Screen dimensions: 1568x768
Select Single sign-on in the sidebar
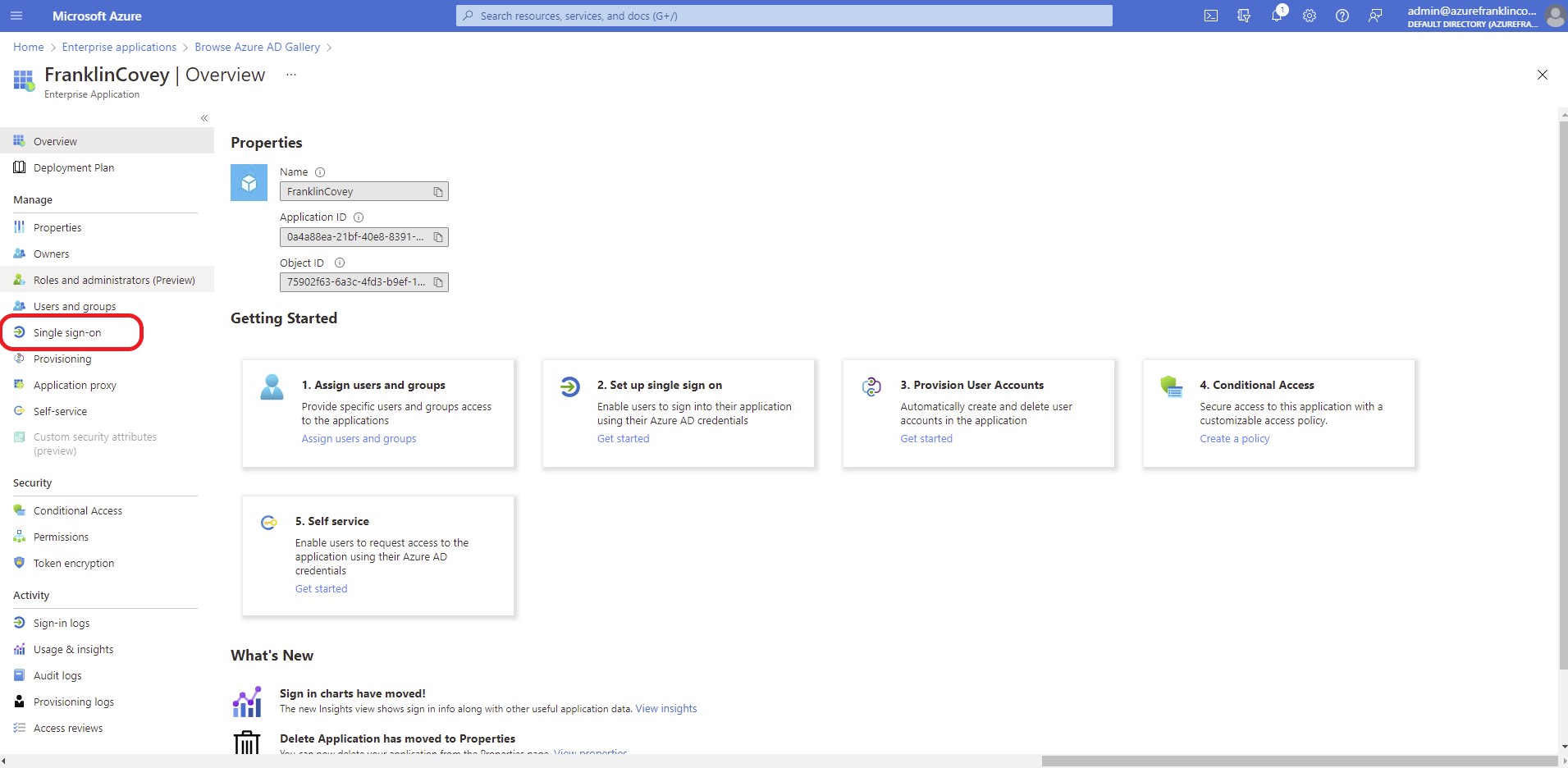66,332
